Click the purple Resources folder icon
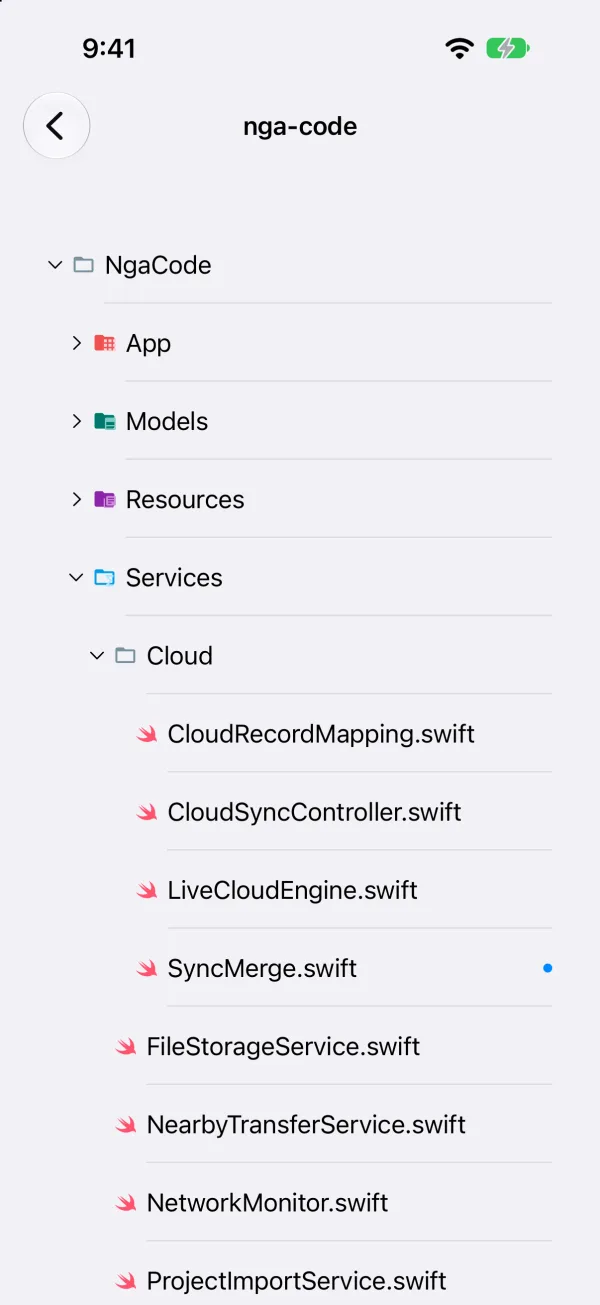600x1305 pixels. [104, 499]
